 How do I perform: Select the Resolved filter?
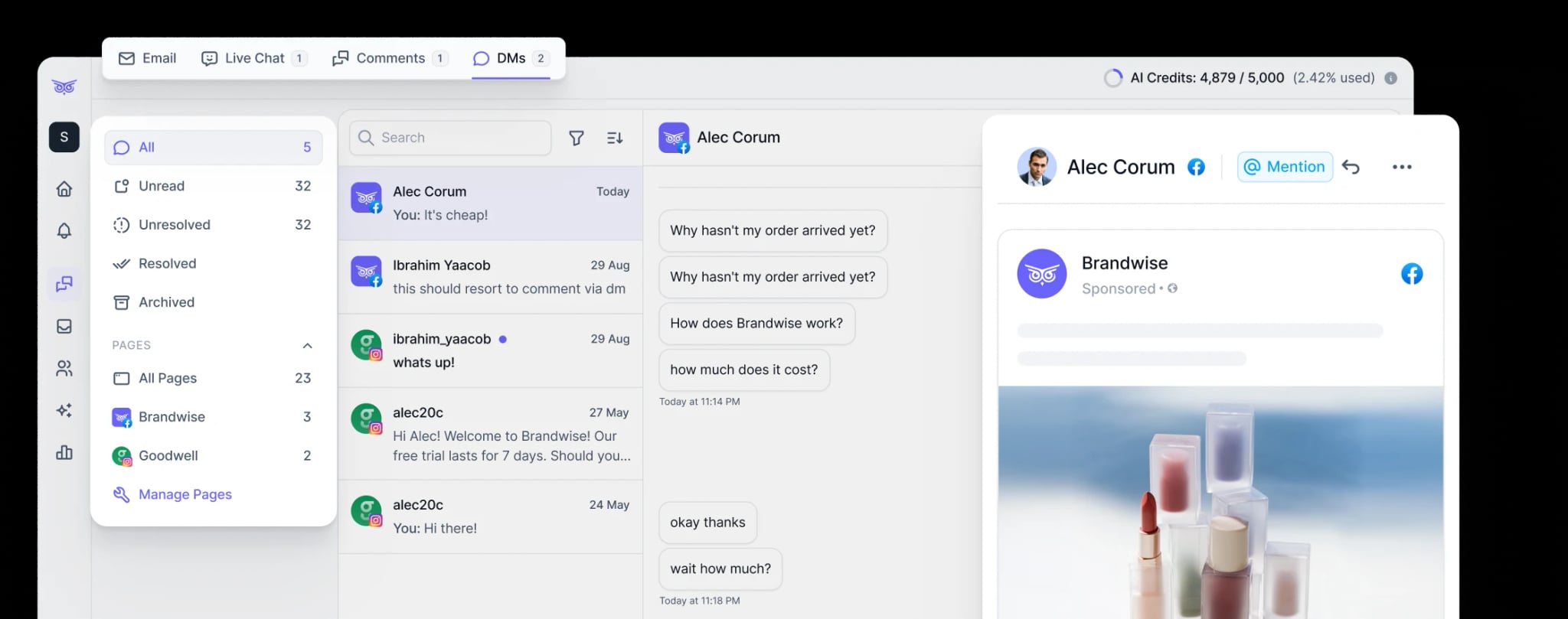[214, 264]
